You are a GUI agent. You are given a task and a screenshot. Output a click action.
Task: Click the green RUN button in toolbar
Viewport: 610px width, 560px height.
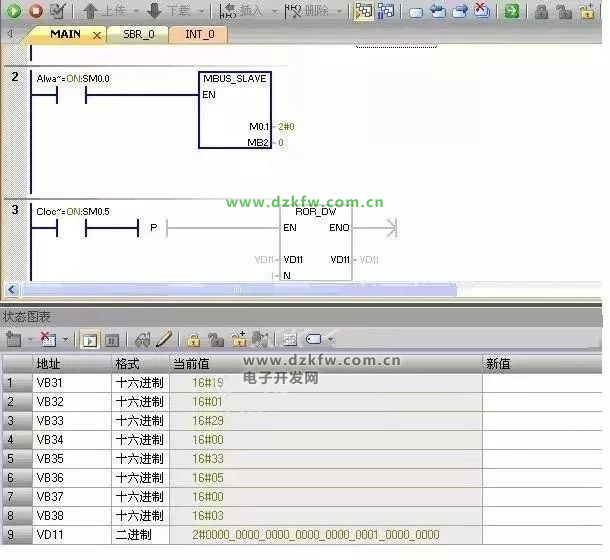point(14,11)
